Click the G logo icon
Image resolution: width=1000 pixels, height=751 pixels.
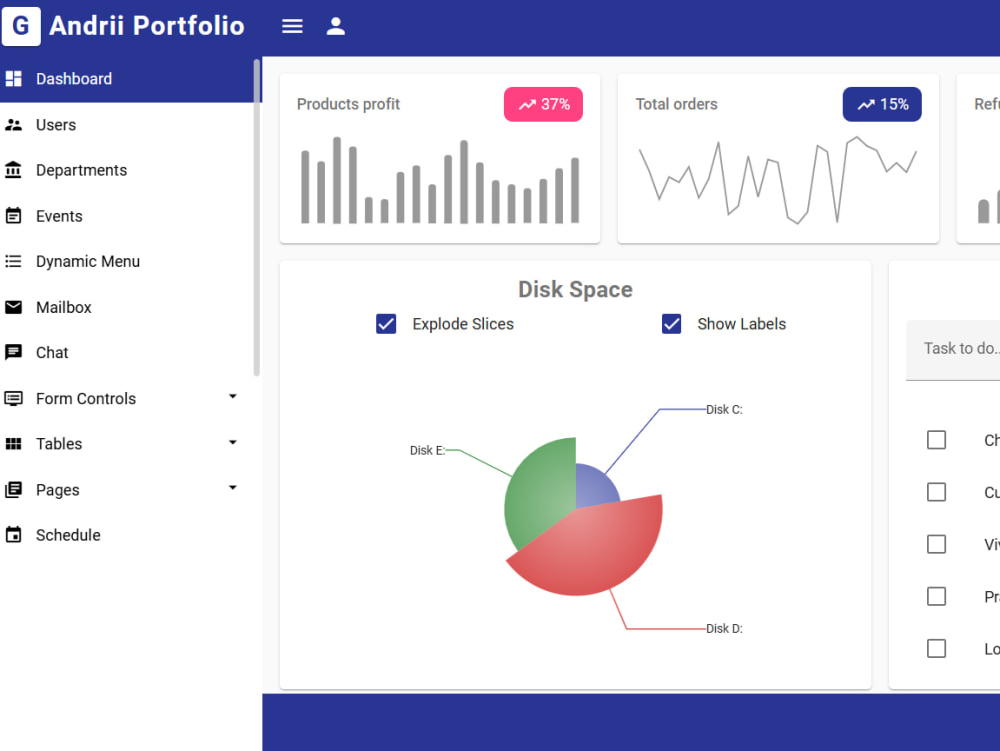(x=21, y=26)
